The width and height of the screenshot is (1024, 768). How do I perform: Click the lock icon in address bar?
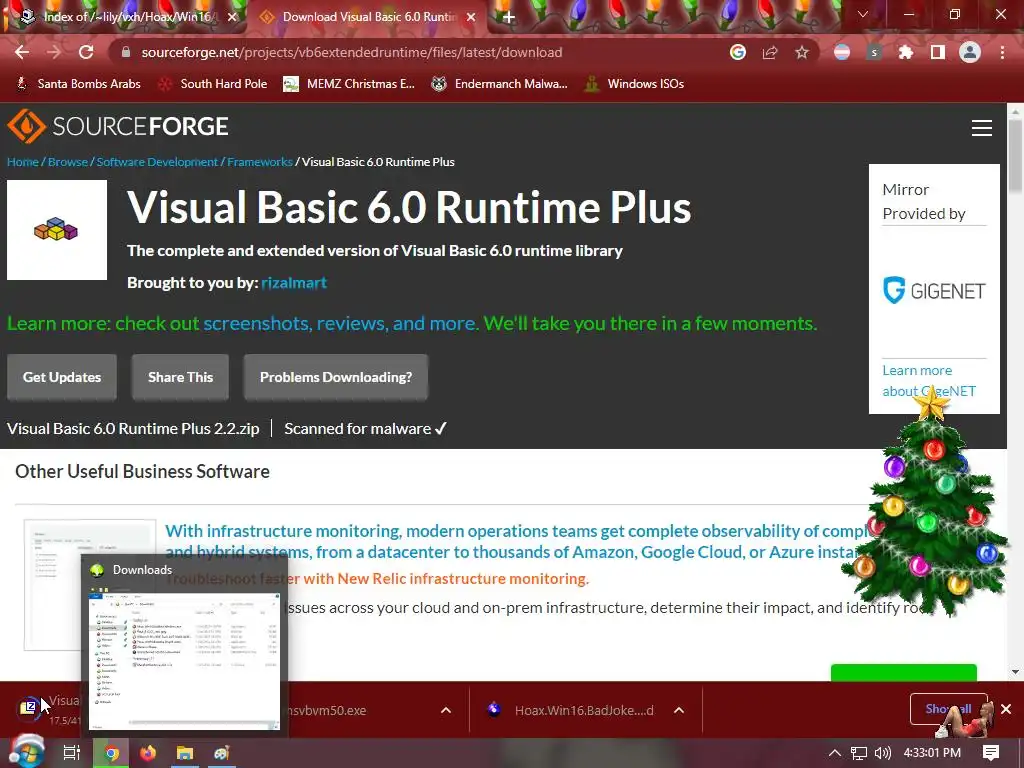(x=126, y=52)
